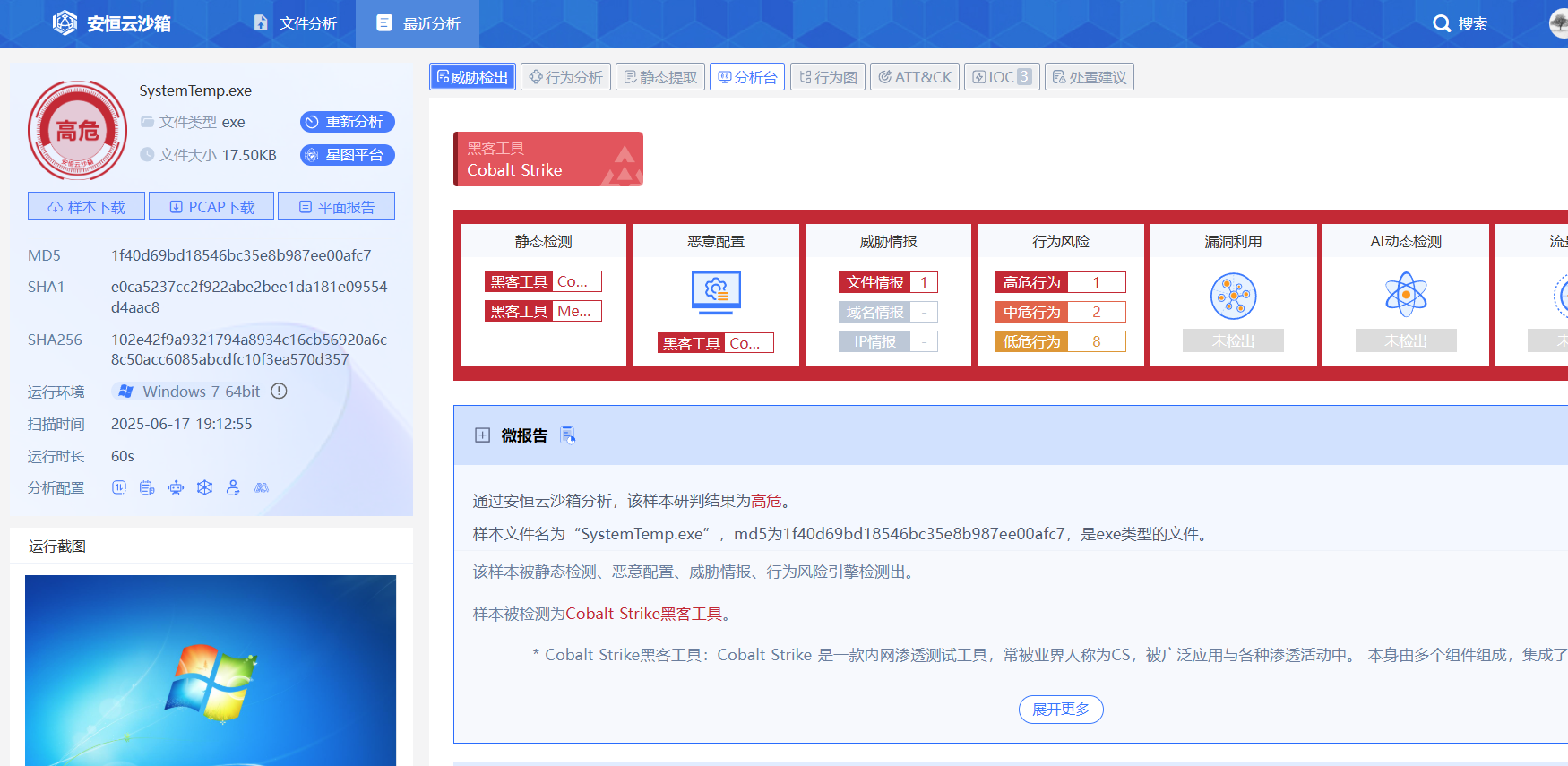This screenshot has width=1568, height=766.
Task: Click the 文件情报 count row
Action: [x=888, y=282]
